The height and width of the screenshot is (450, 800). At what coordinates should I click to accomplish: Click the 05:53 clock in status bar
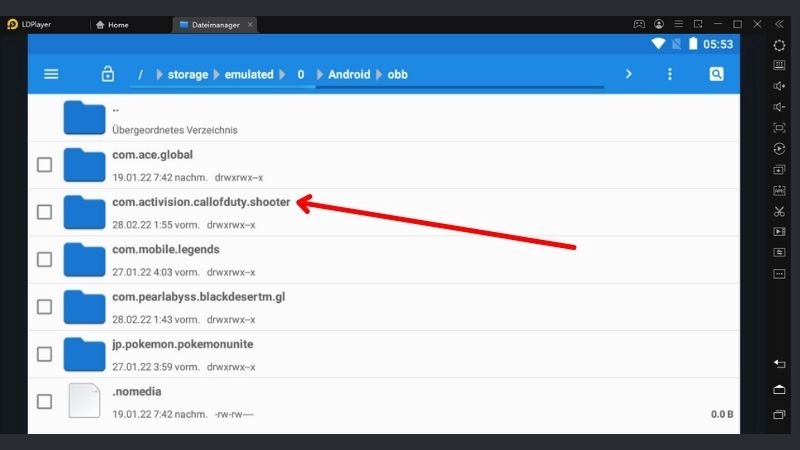click(718, 44)
